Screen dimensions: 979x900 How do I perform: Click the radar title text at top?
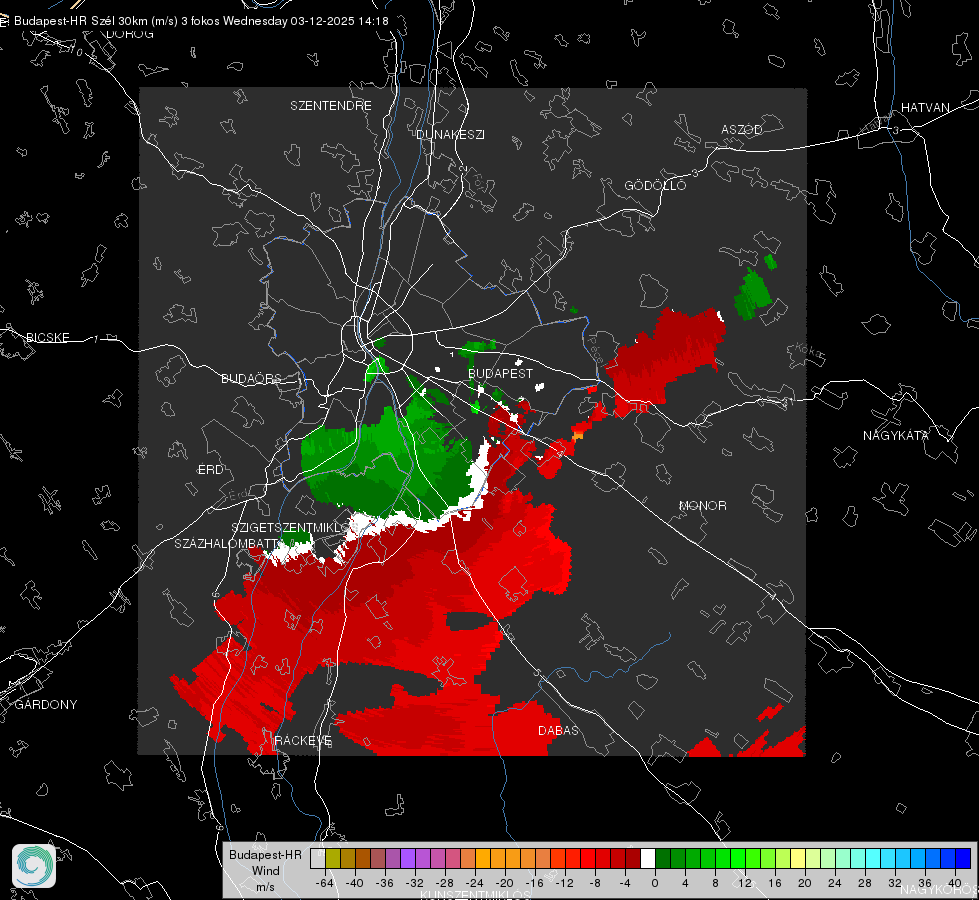click(x=201, y=21)
